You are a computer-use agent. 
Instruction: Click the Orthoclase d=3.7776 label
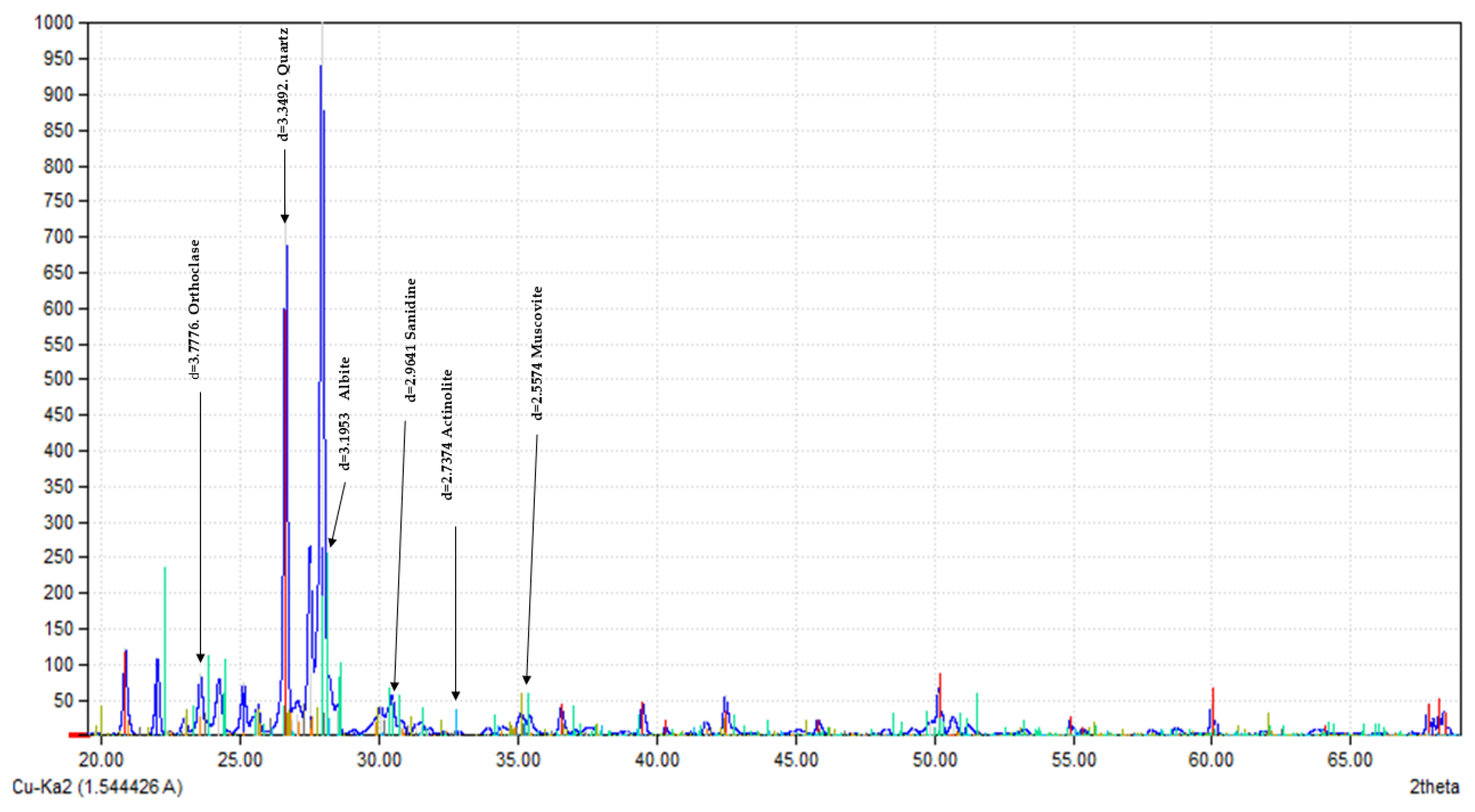click(195, 309)
